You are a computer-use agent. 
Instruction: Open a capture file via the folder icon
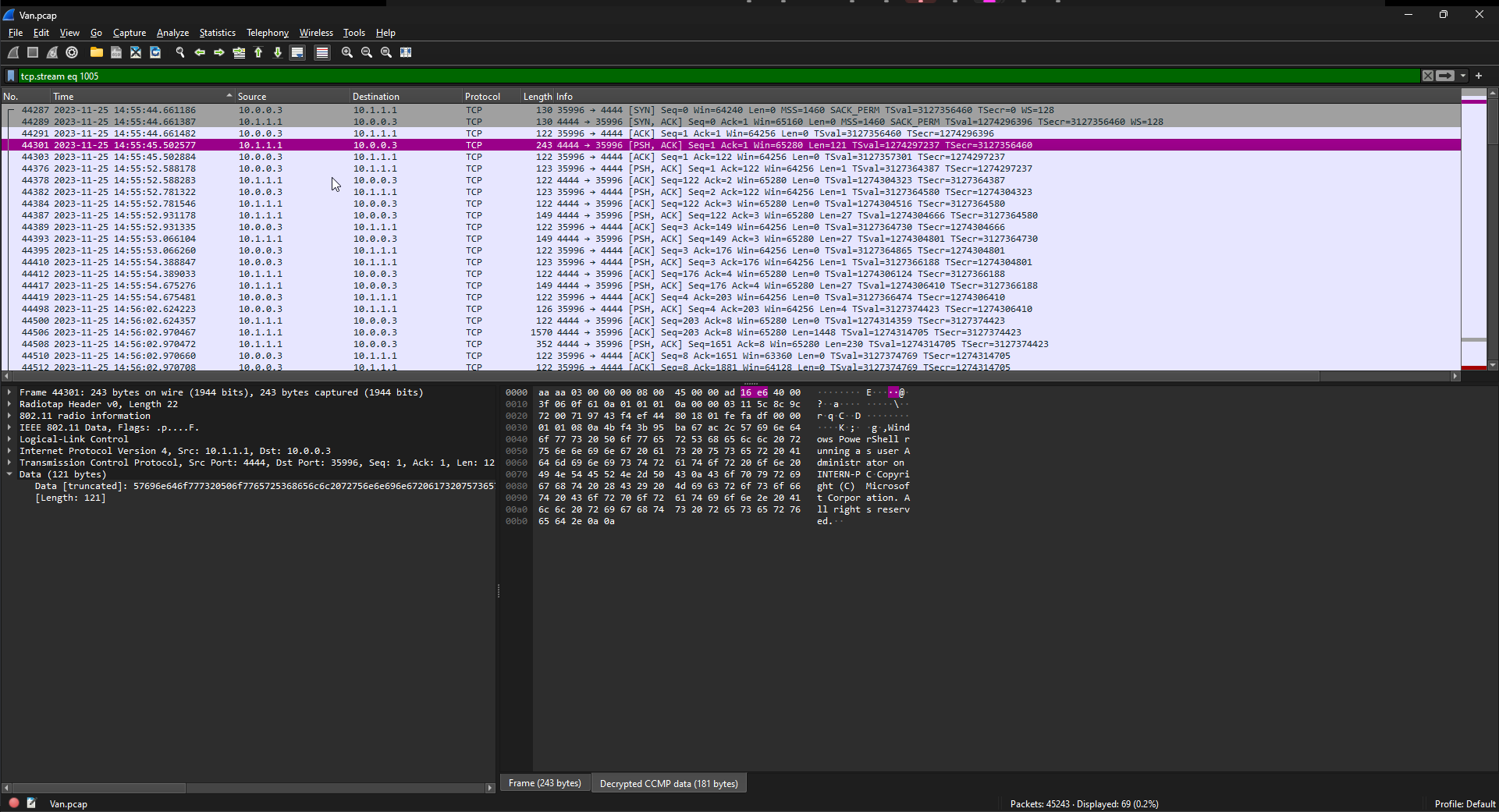click(97, 52)
